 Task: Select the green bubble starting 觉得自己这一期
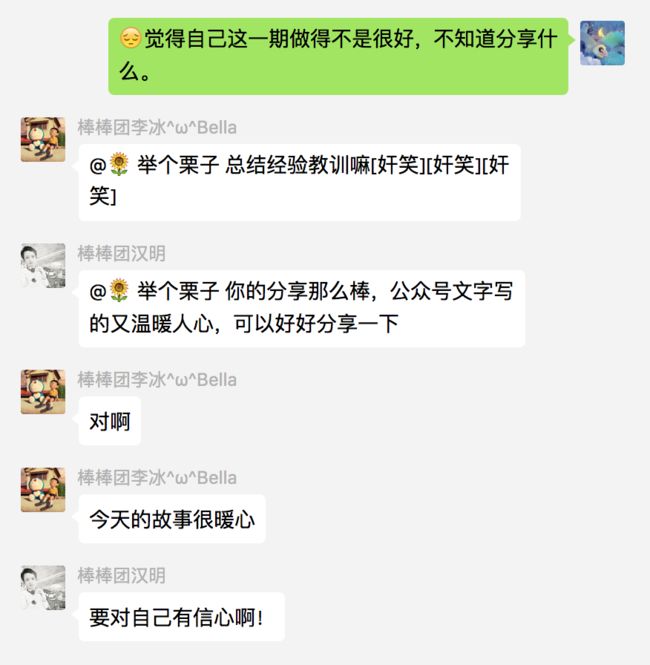[x=338, y=56]
